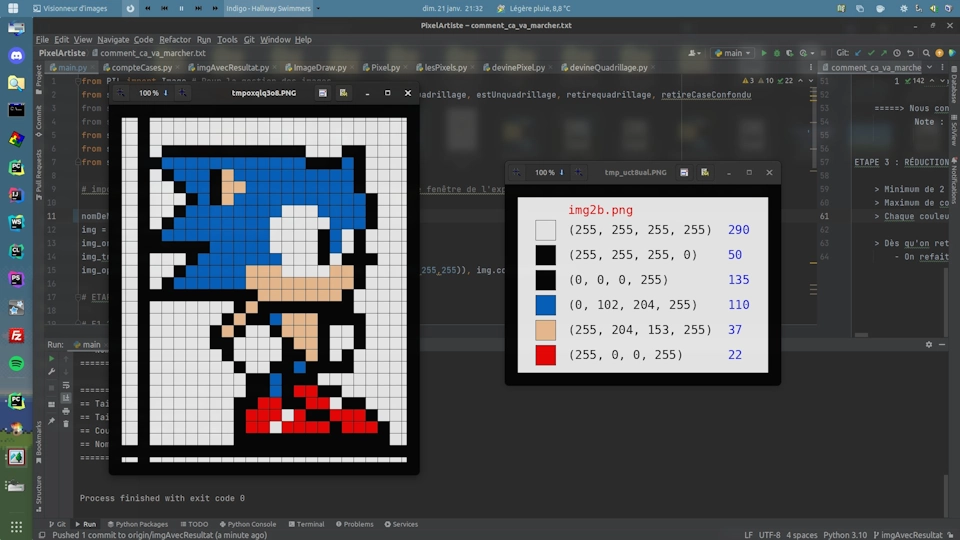Zoom in on tmpoxqlq3o8.PNG viewer
This screenshot has width=960, height=540.
click(x=182, y=93)
